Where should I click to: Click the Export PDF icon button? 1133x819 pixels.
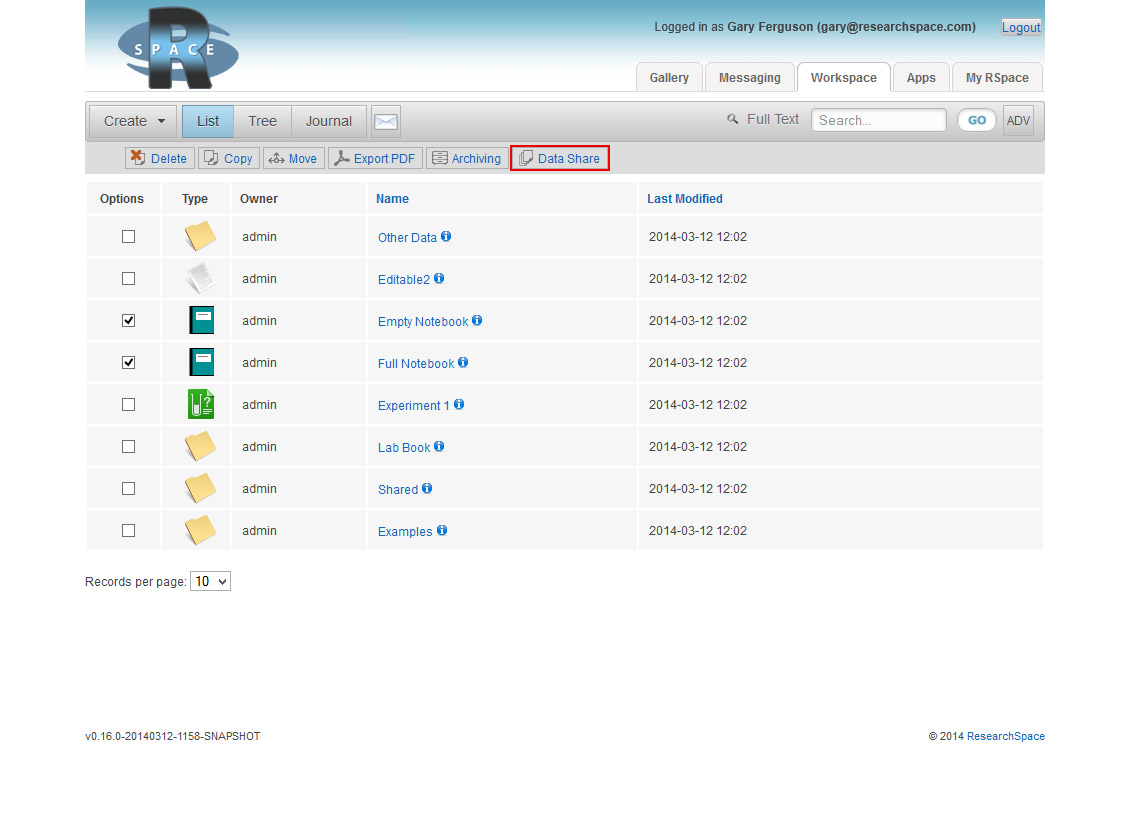point(375,158)
